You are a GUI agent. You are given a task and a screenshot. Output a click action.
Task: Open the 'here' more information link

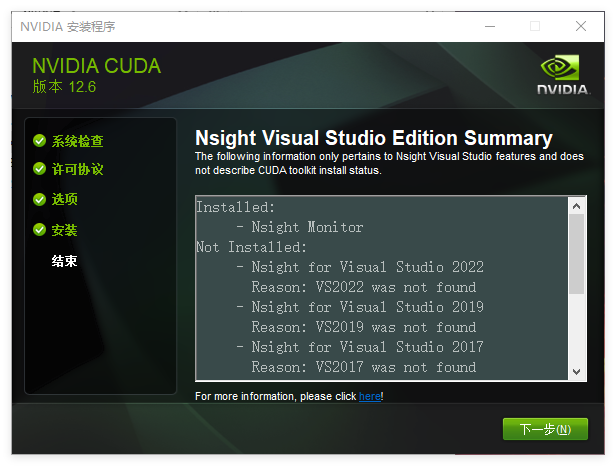tap(370, 396)
